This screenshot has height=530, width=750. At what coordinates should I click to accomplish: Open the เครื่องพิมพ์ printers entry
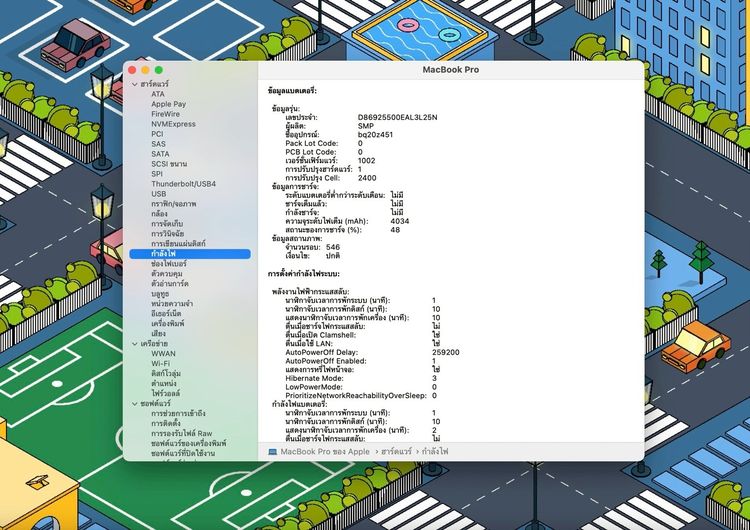coord(170,323)
